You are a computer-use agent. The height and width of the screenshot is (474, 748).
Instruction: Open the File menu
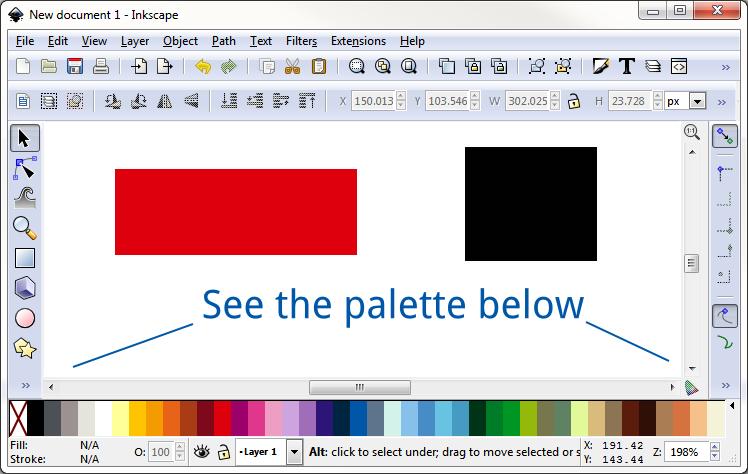pos(25,41)
